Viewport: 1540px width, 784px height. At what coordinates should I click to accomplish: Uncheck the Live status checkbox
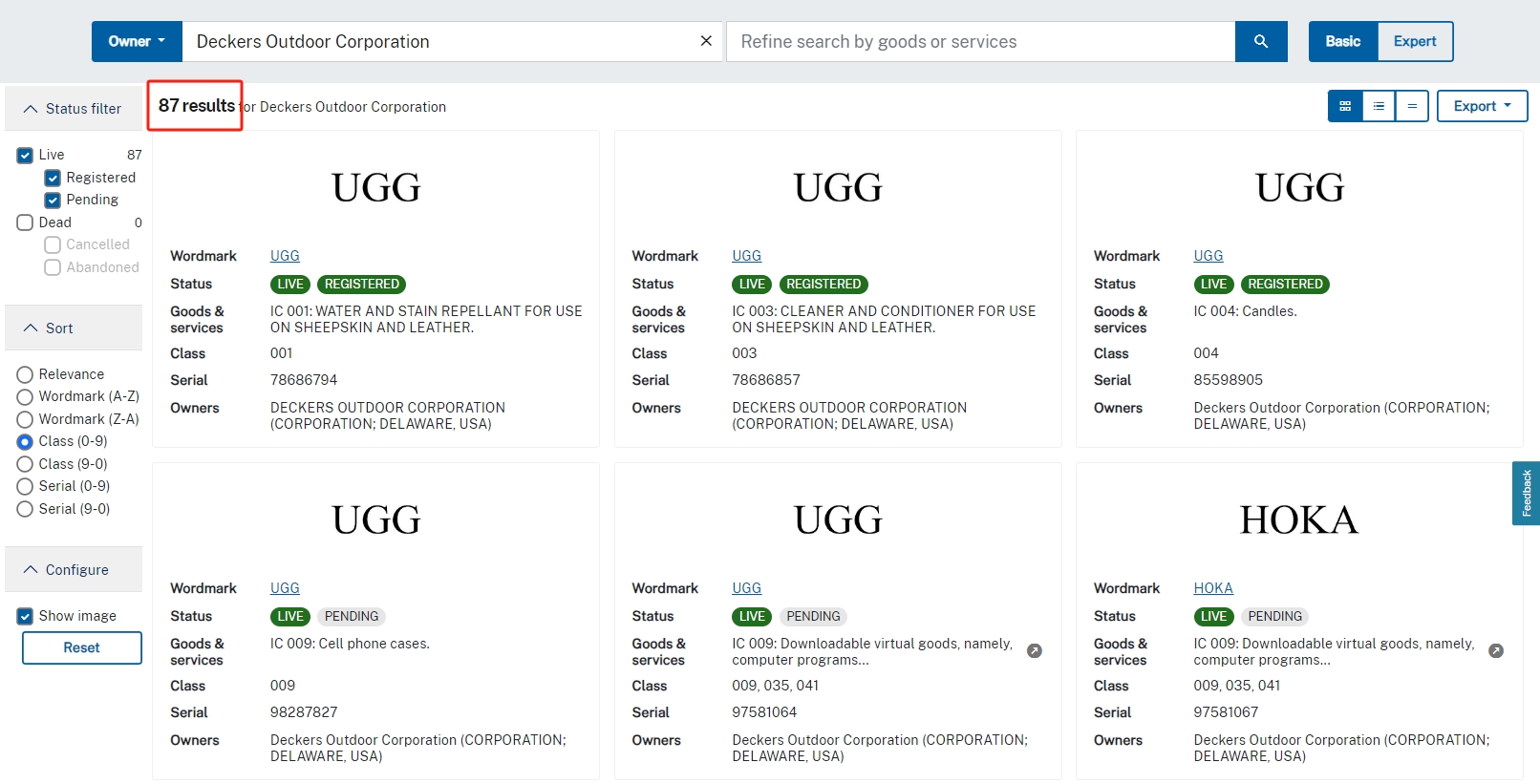(25, 155)
